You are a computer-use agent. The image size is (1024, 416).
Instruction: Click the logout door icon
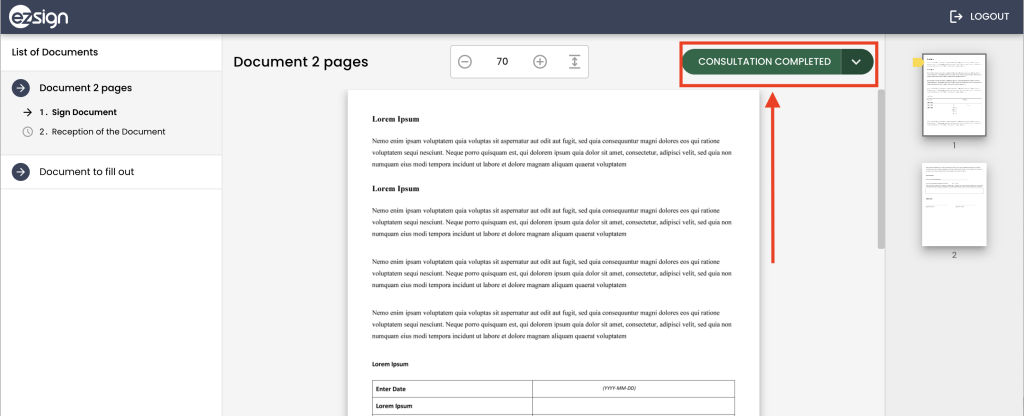(956, 16)
